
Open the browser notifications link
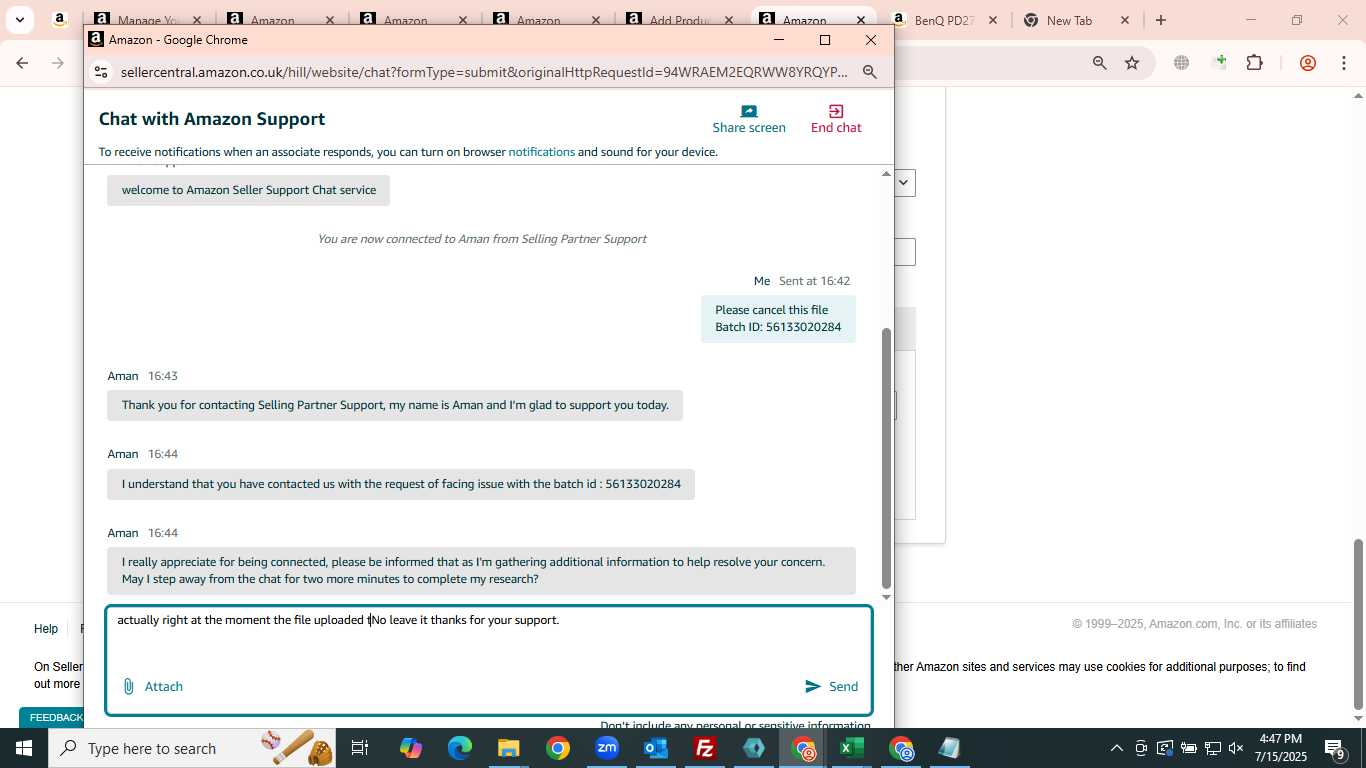(541, 152)
